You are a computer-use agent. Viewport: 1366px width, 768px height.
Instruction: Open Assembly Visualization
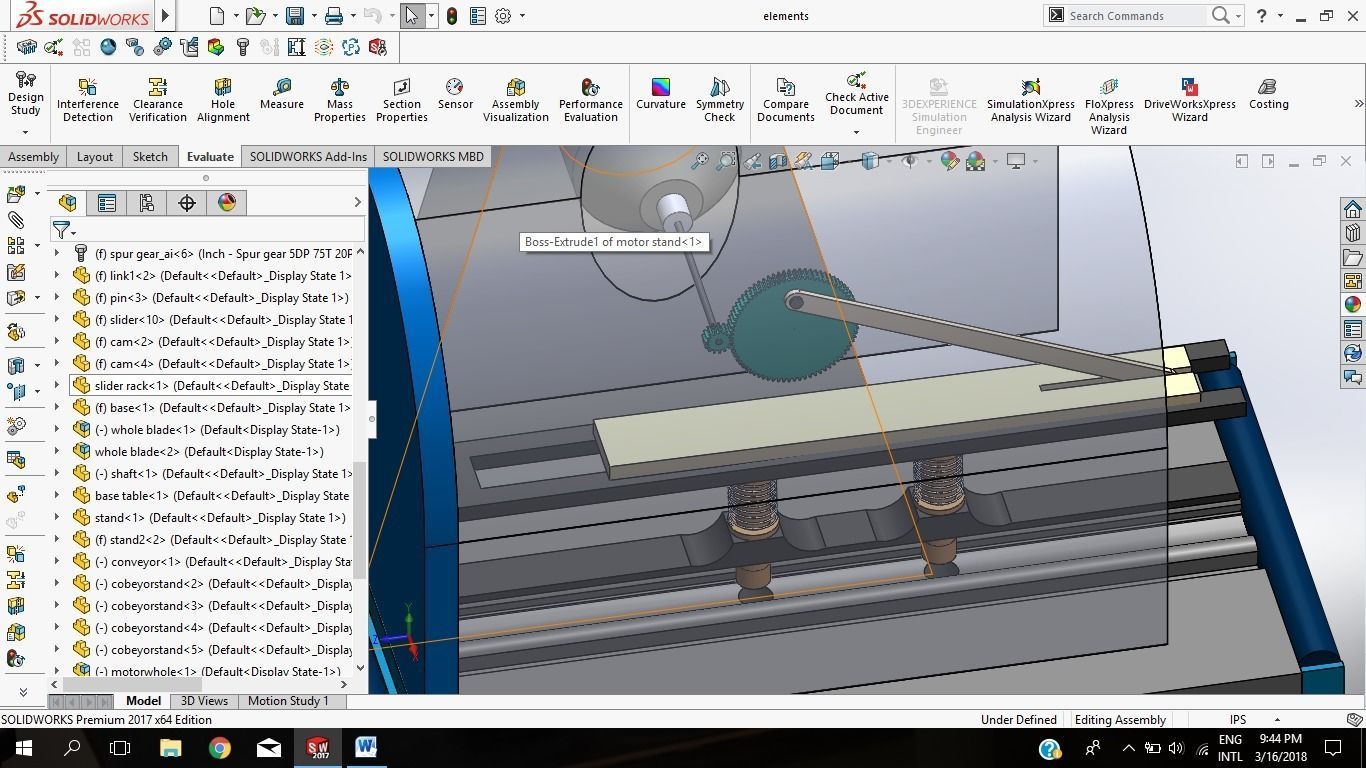point(516,100)
